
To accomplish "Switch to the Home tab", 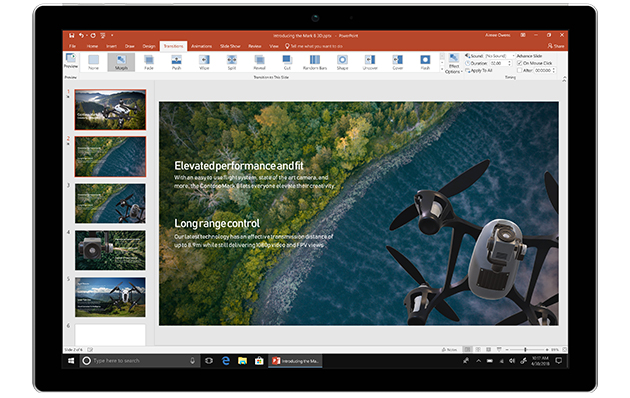I will point(92,46).
